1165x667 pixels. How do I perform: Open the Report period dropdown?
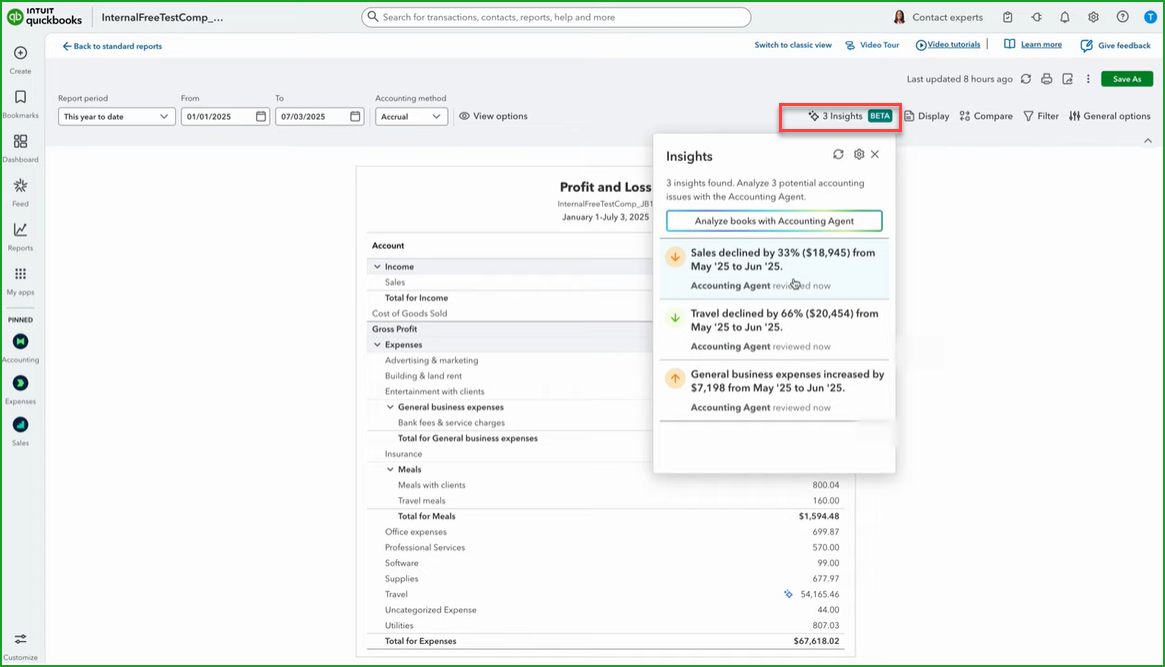click(117, 117)
